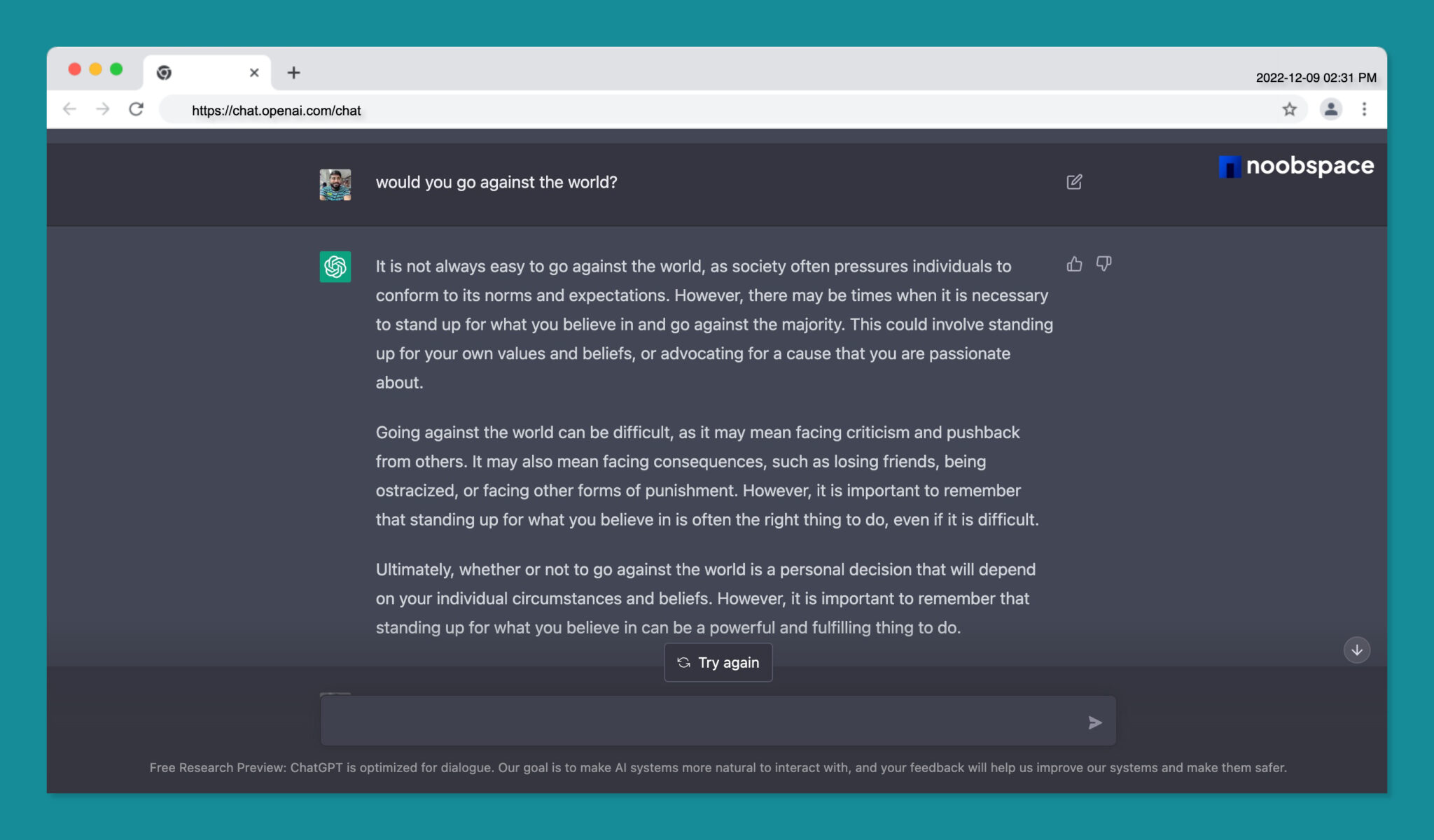Reload the page with refresh icon
This screenshot has height=840, width=1434.
[x=137, y=109]
